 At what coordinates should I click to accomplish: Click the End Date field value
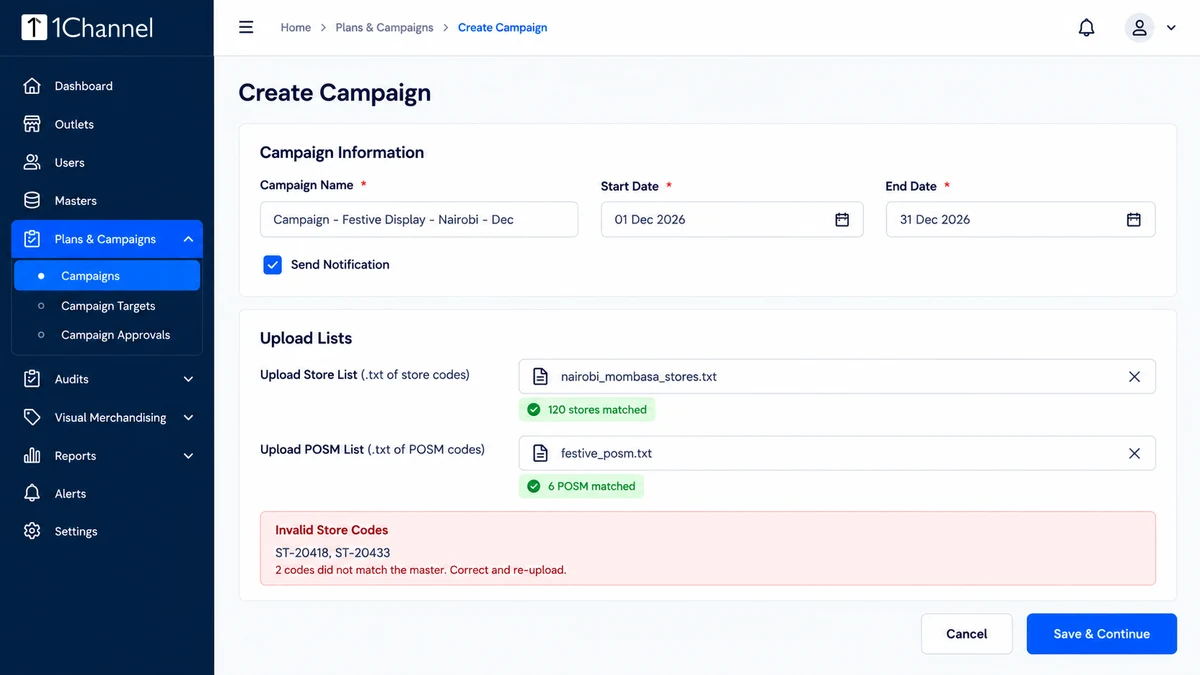935,220
